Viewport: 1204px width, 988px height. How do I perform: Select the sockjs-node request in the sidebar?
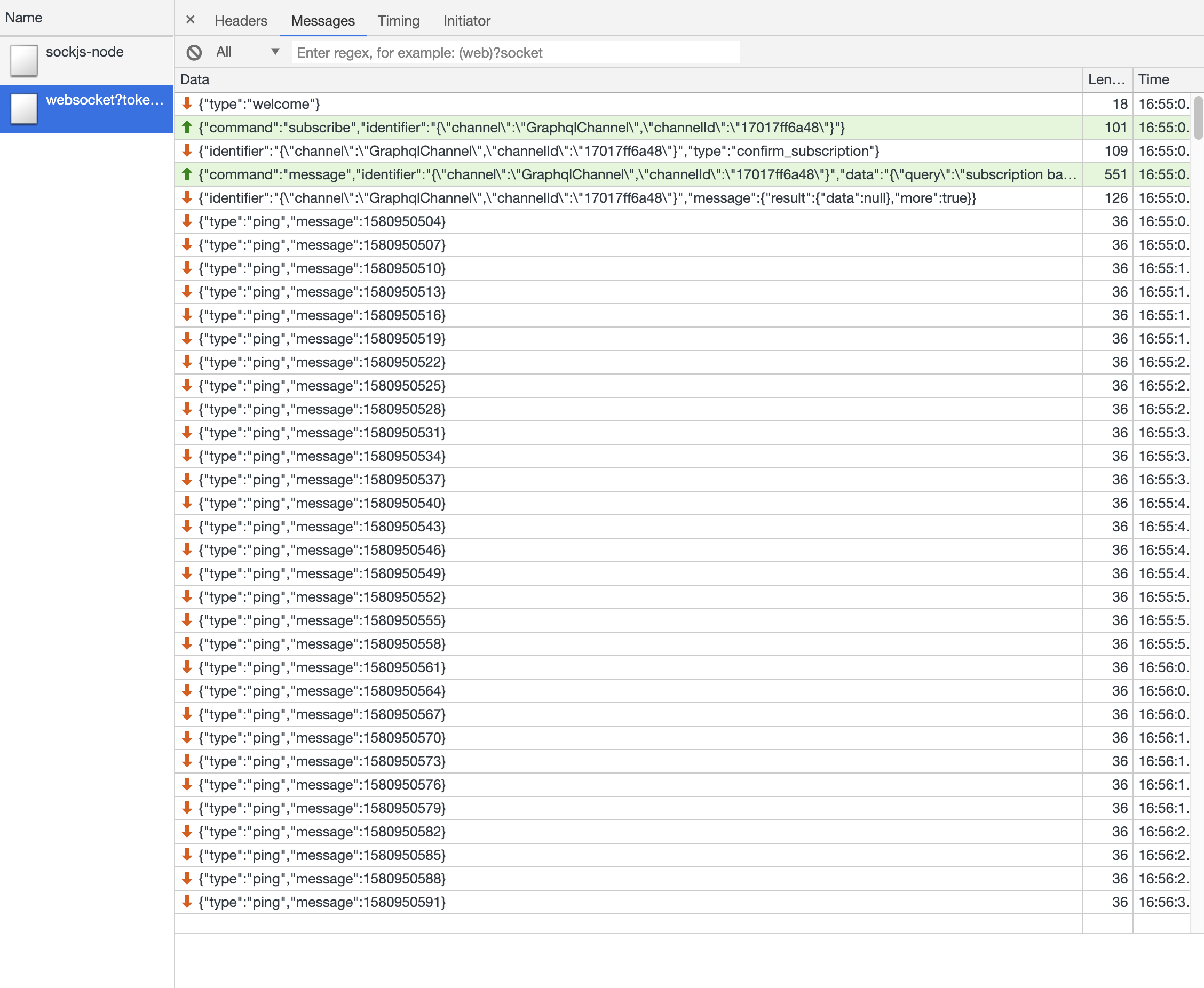click(x=85, y=52)
